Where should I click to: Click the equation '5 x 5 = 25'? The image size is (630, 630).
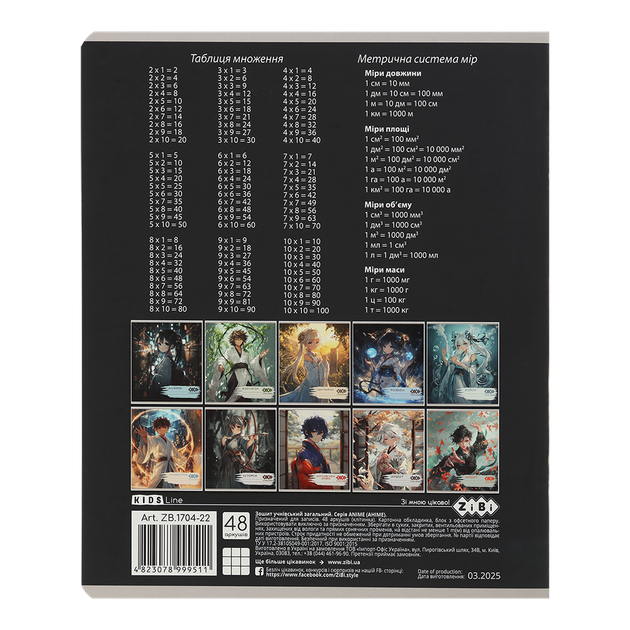(x=166, y=186)
